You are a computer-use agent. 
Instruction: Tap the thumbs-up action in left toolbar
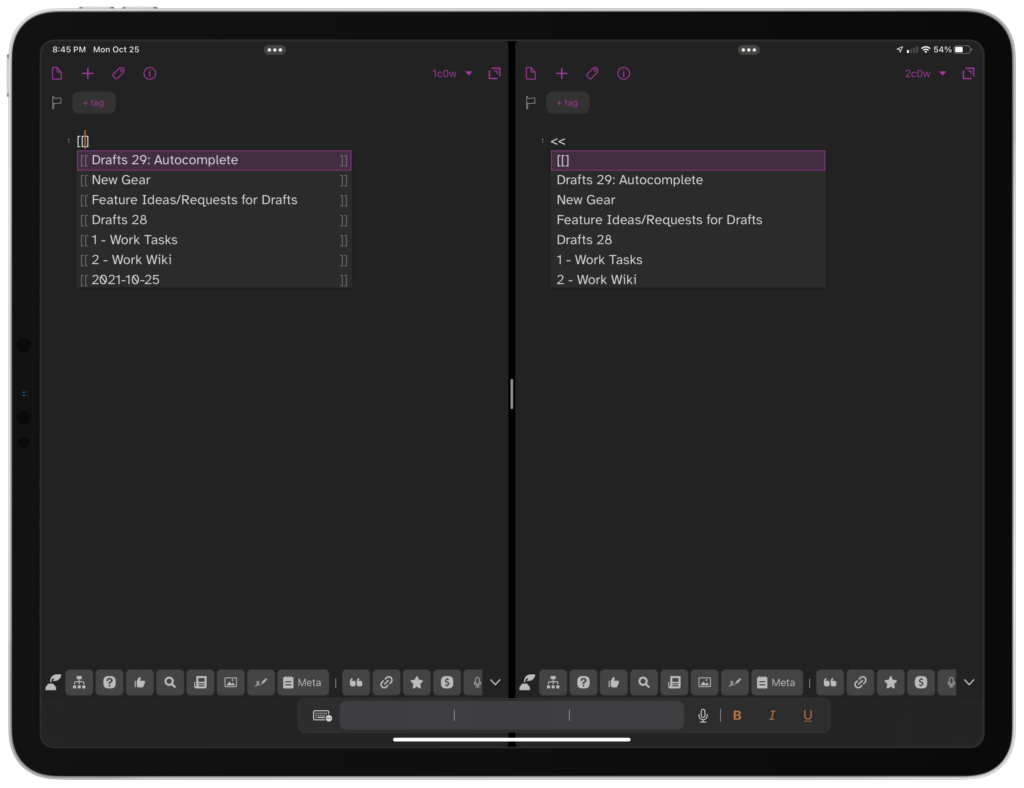pyautogui.click(x=140, y=682)
